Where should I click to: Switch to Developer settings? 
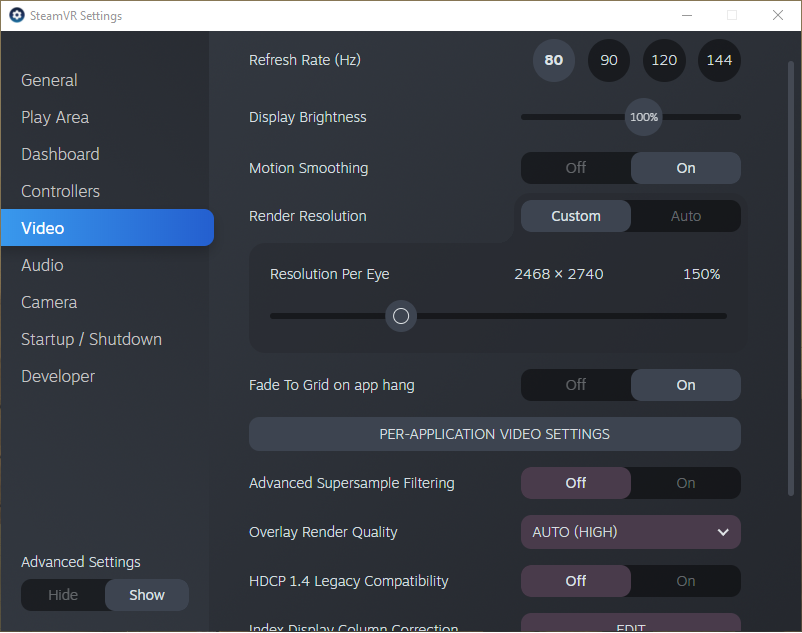[58, 376]
